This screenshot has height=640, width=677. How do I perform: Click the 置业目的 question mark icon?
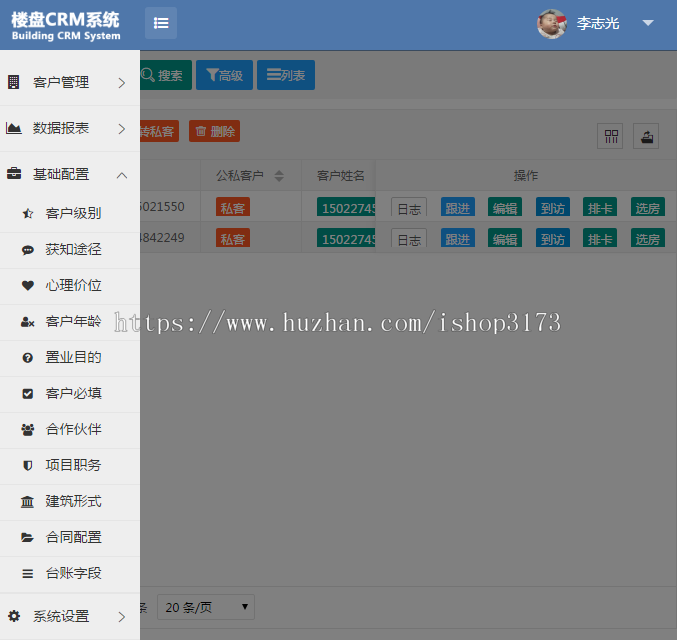pos(28,358)
